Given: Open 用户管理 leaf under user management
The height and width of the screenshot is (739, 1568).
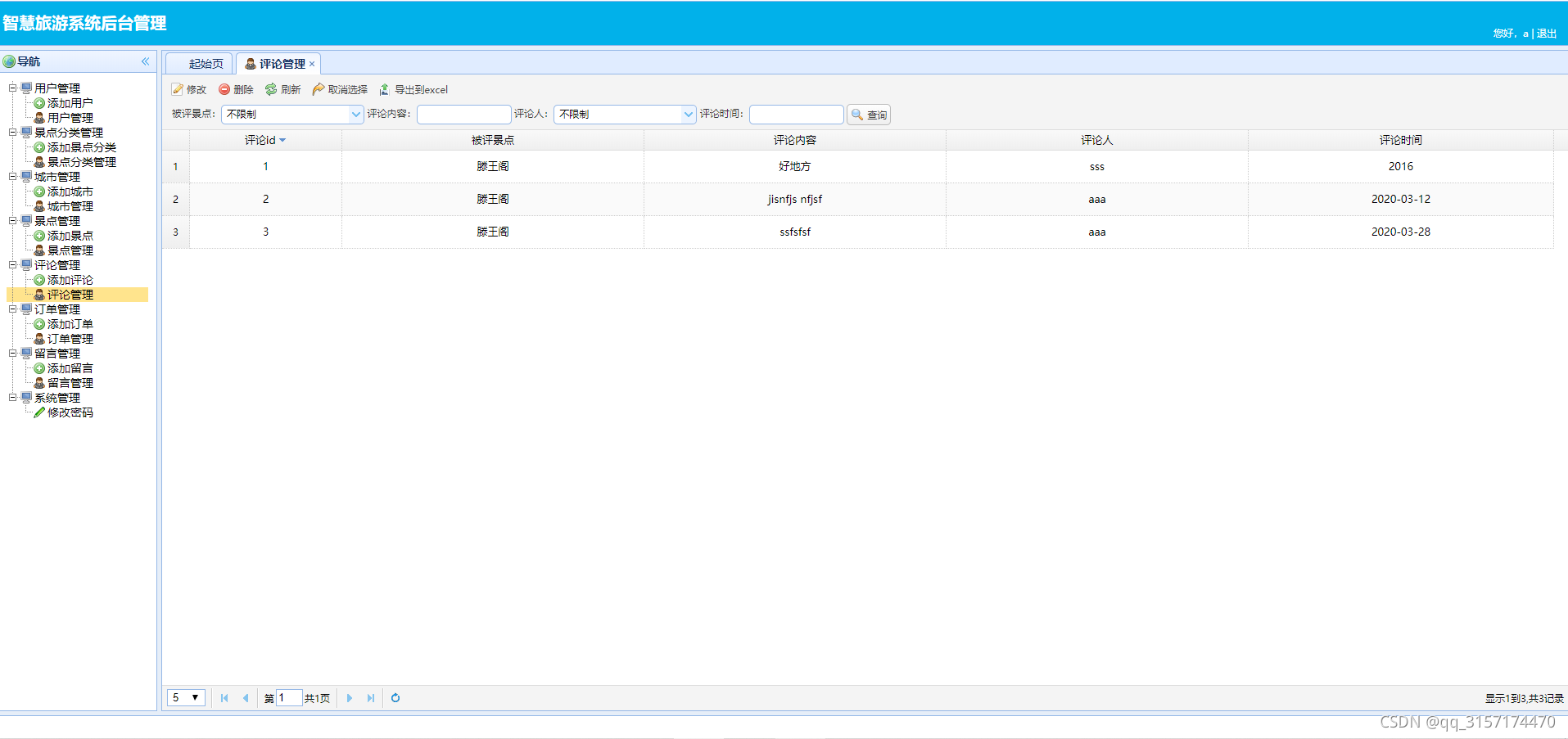Looking at the screenshot, I should [x=70, y=118].
